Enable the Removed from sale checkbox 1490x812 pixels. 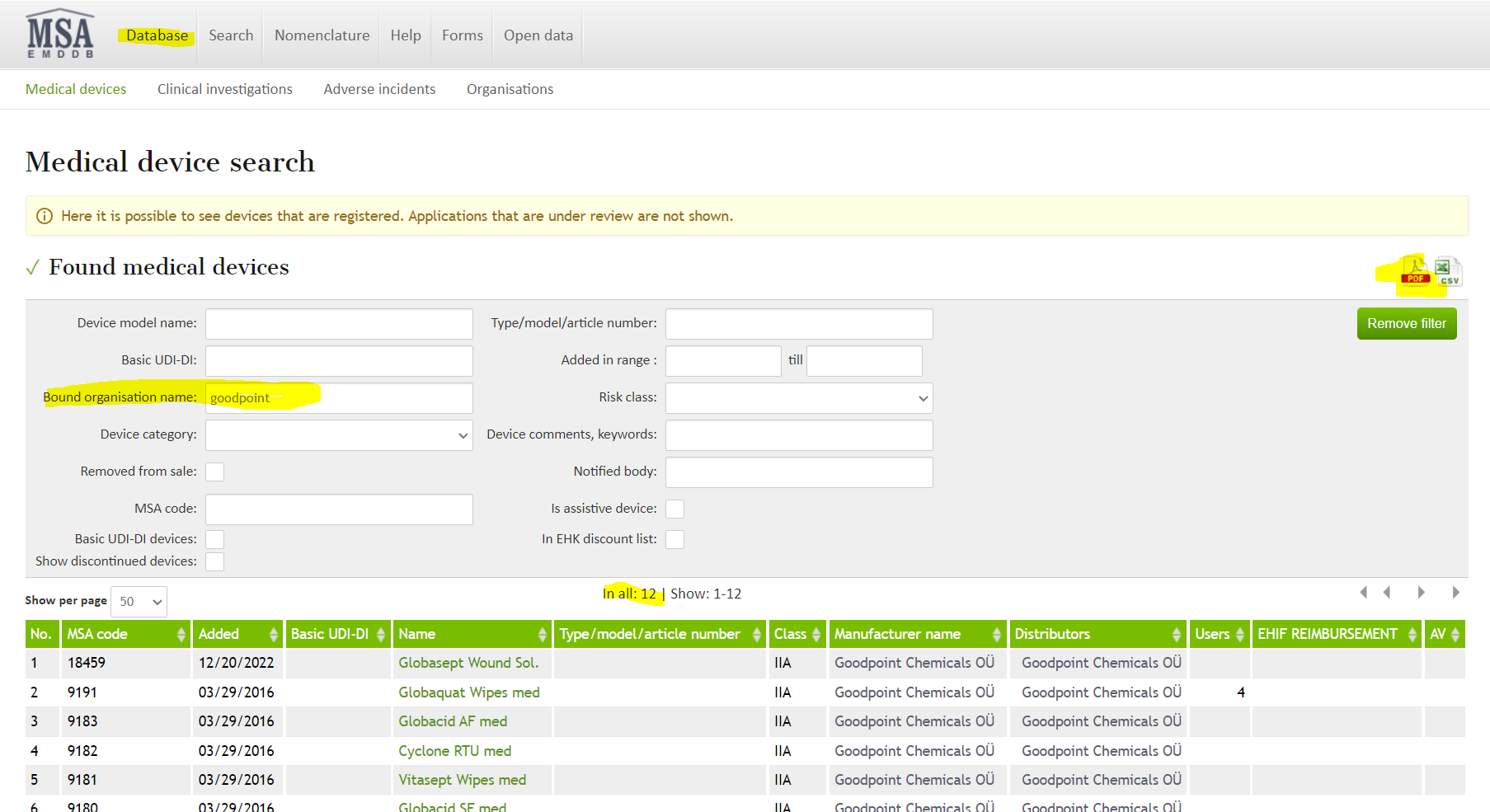[x=214, y=472]
